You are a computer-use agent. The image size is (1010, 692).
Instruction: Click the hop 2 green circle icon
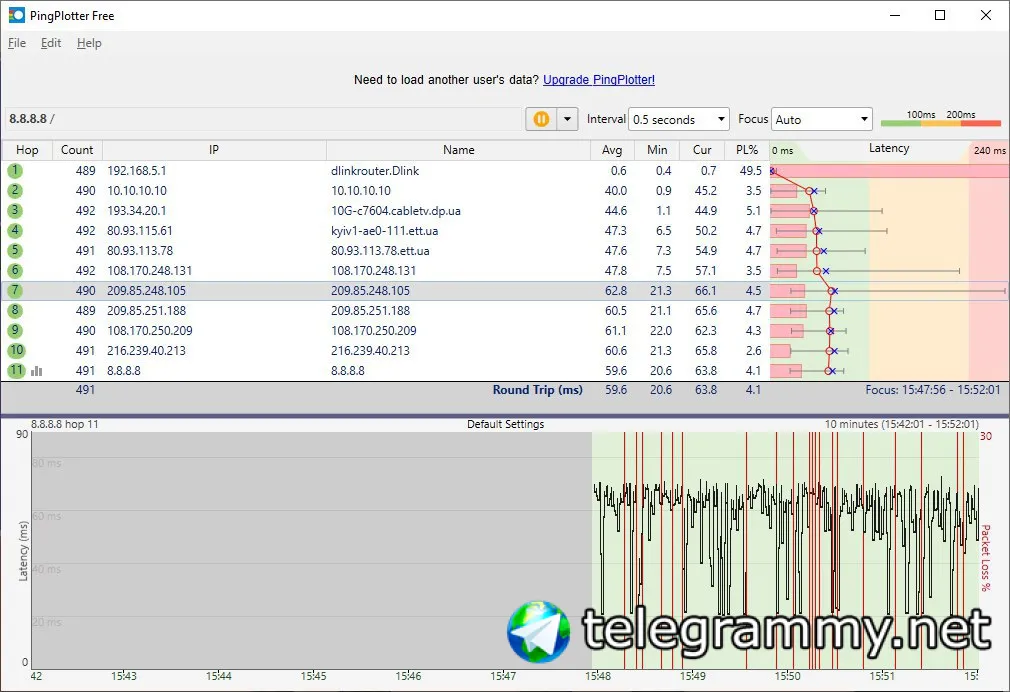point(15,191)
